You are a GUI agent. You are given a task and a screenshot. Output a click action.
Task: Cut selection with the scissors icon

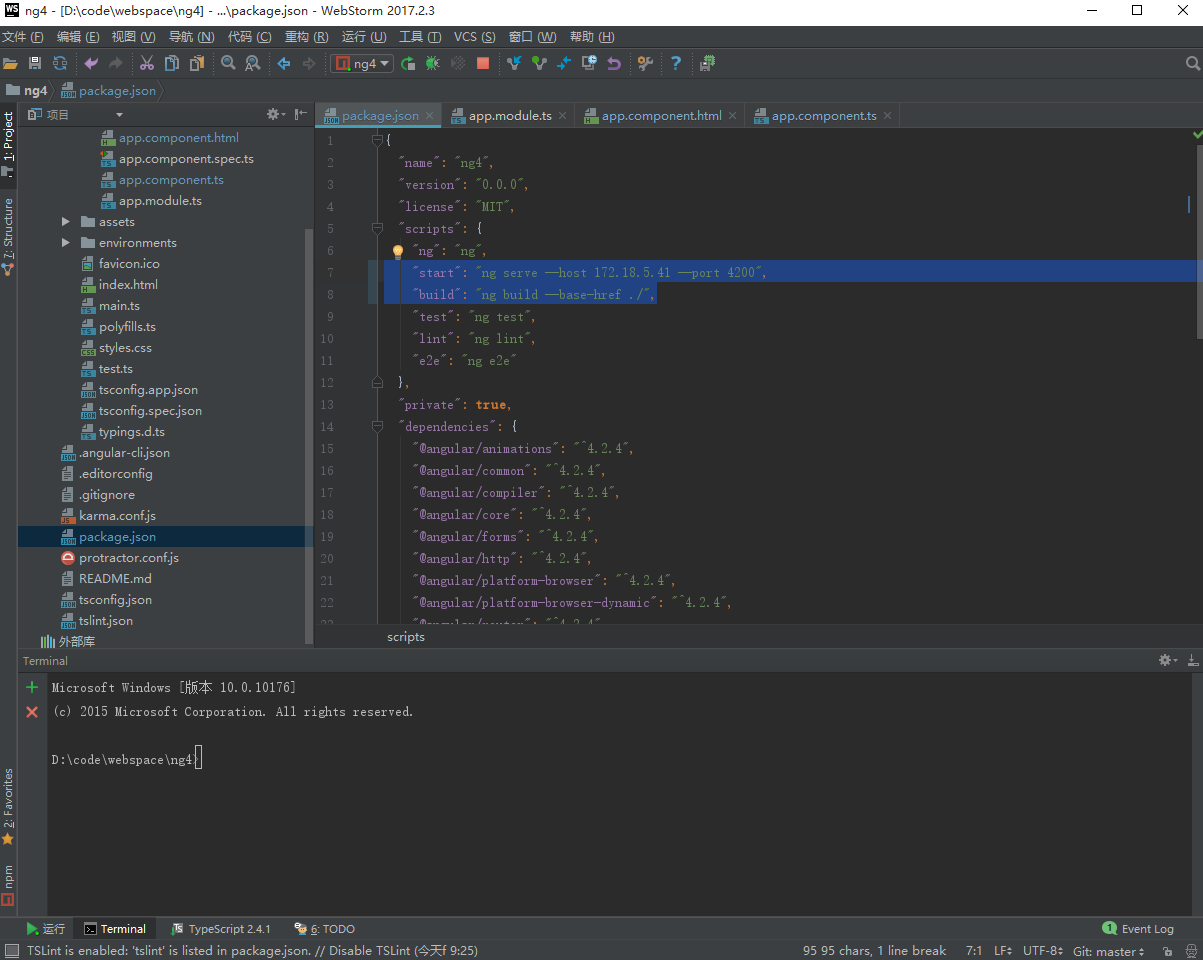click(147, 63)
